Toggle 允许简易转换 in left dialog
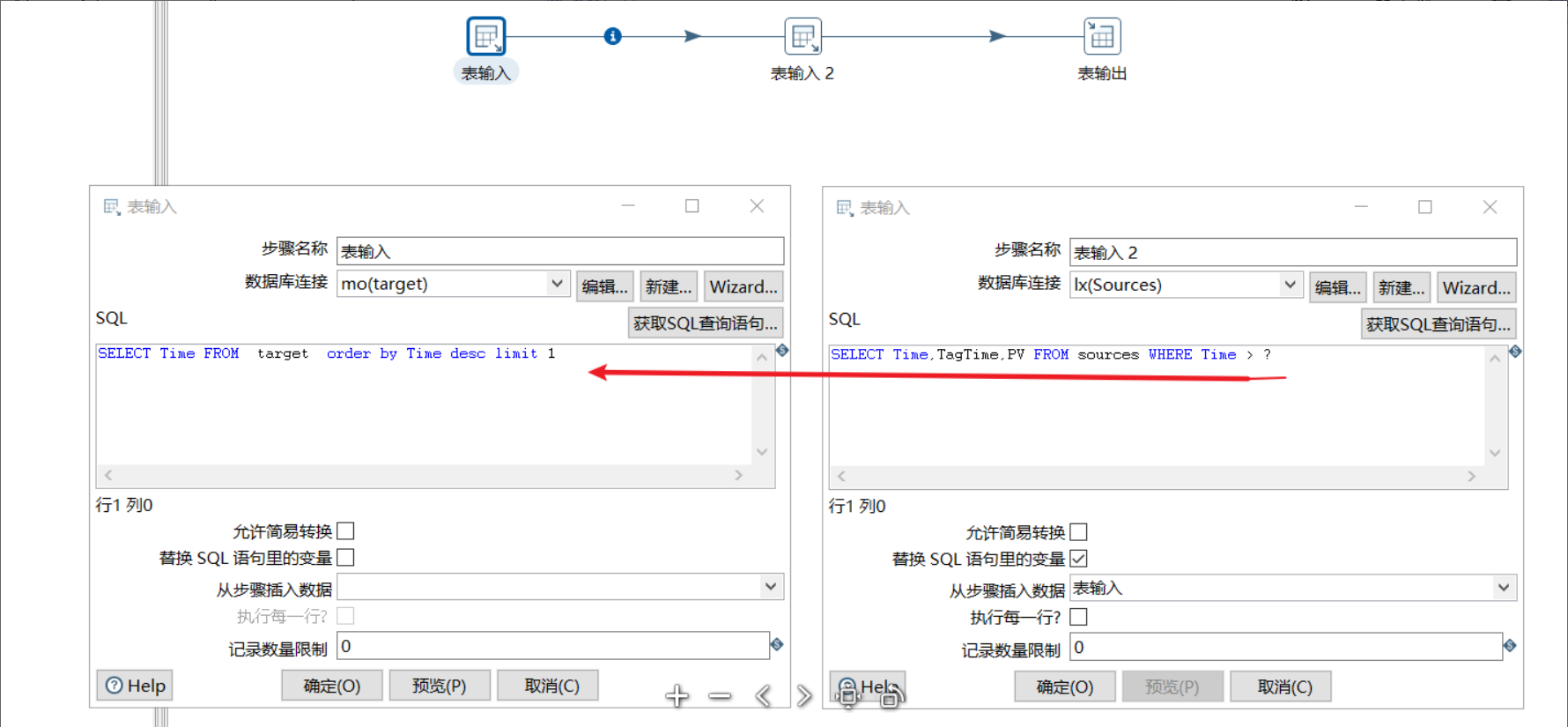 tap(345, 530)
